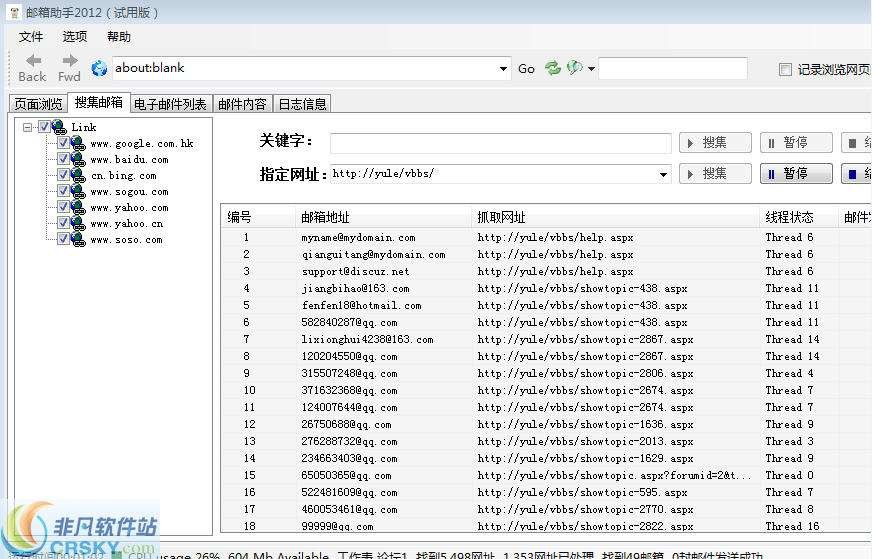The image size is (872, 559).
Task: Focus the 关键字 input field
Action: click(501, 143)
